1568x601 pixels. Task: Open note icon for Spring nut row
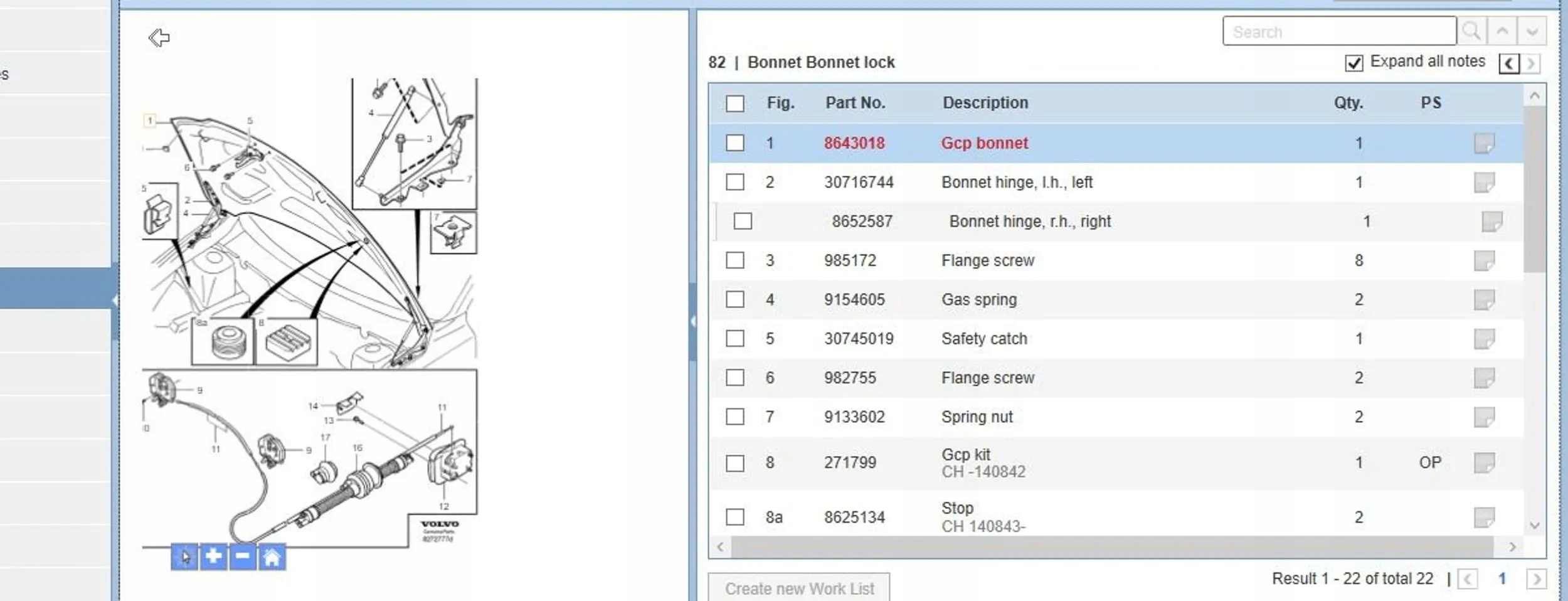[1484, 417]
